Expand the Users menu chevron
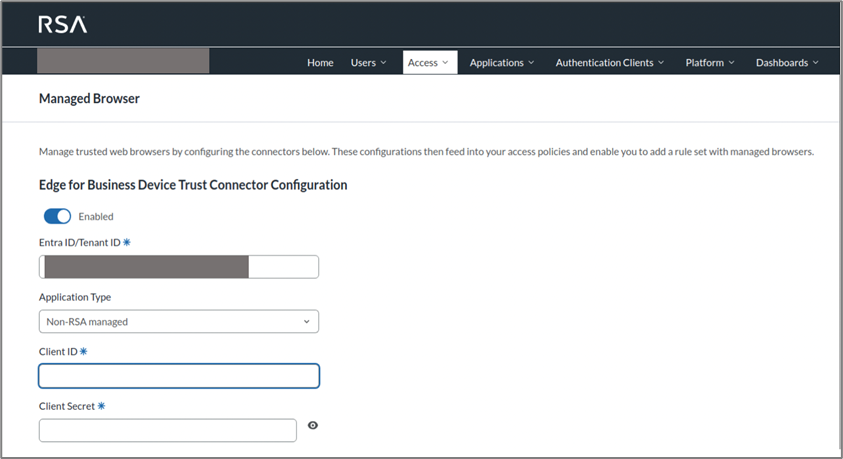Screen dimensions: 843x459 pos(384,62)
